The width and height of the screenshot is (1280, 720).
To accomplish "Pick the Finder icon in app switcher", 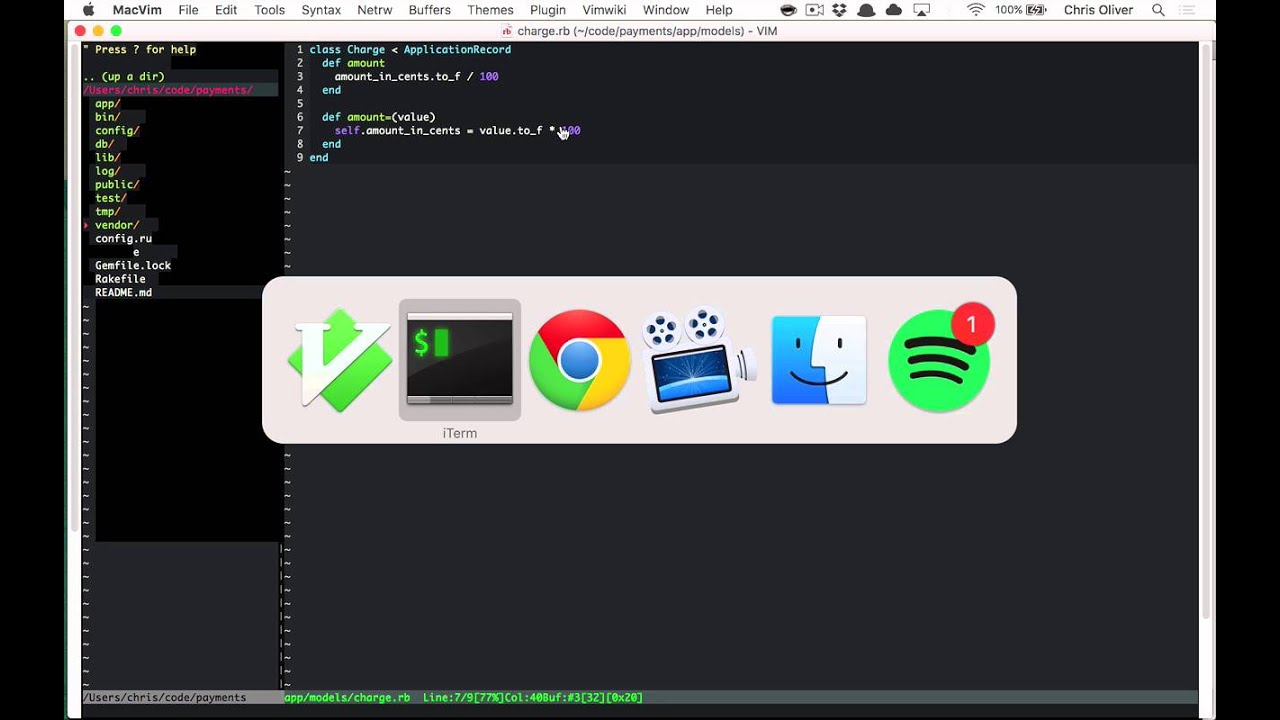I will pyautogui.click(x=819, y=360).
